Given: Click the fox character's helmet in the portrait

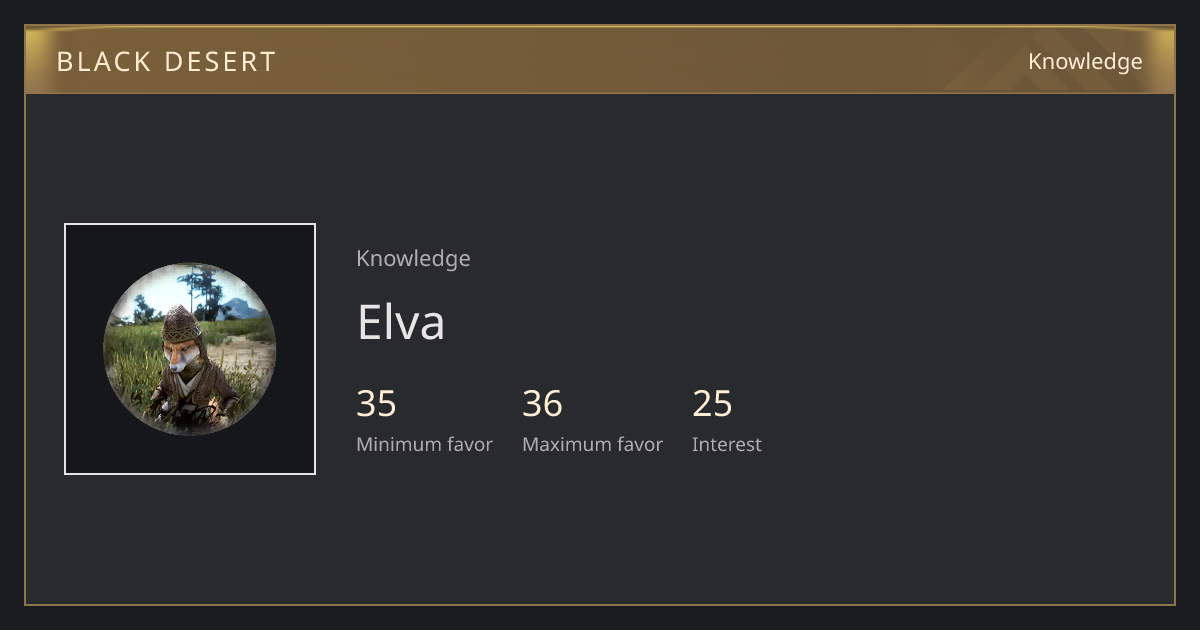Looking at the screenshot, I should [x=182, y=322].
